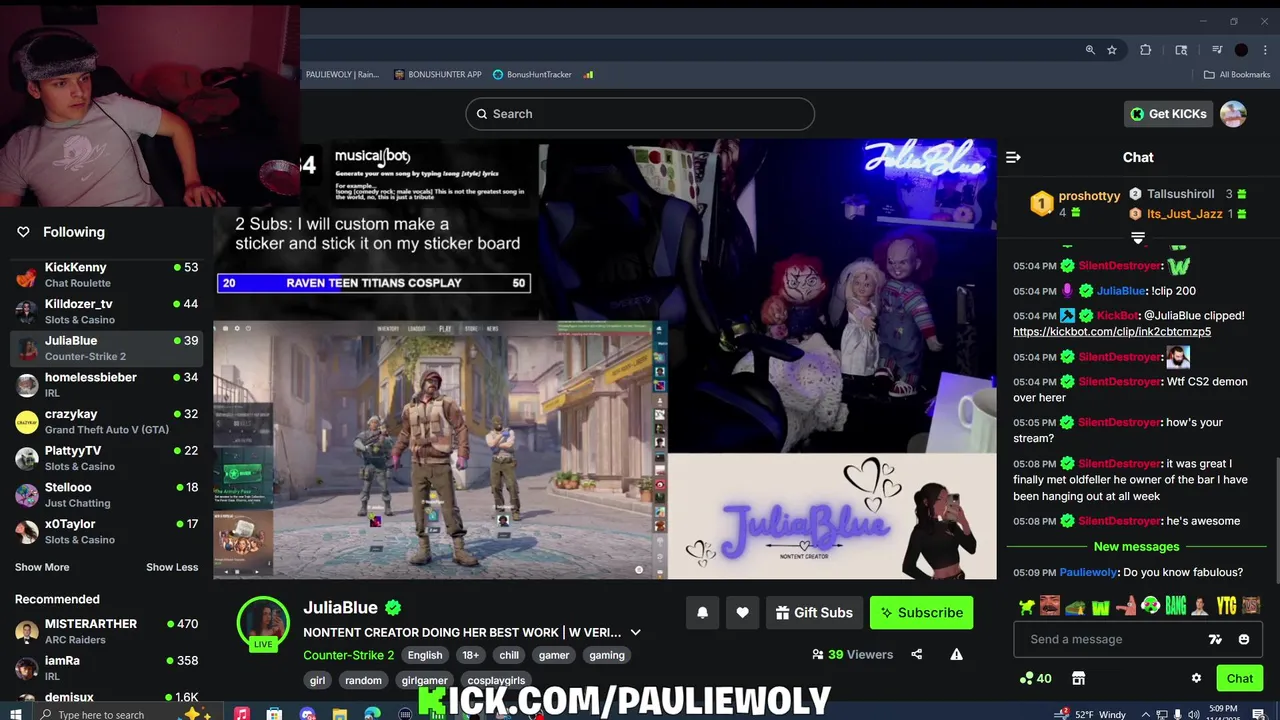
Task: Open the iTunes music taskbar icon
Action: pos(241,713)
